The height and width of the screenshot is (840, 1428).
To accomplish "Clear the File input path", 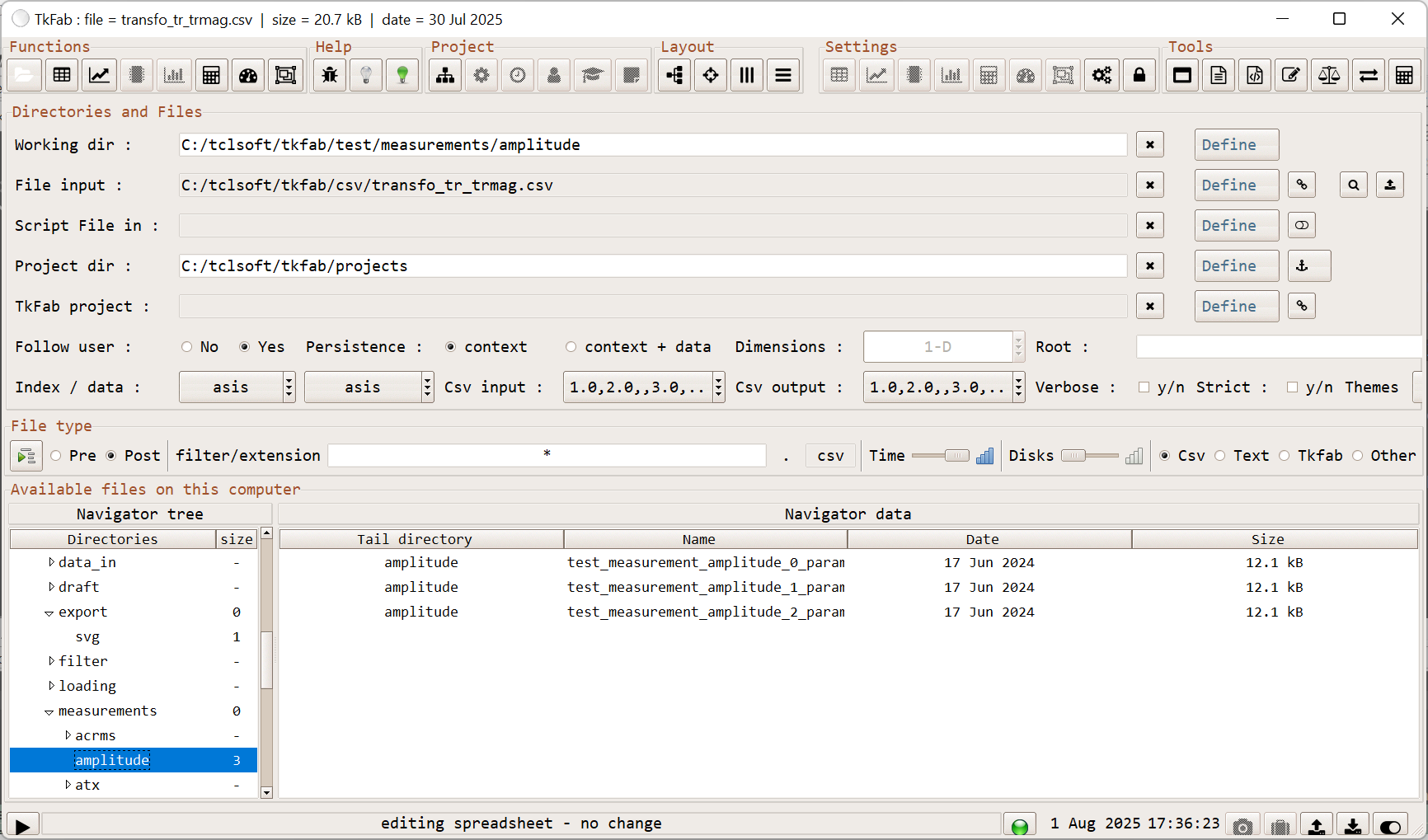I will coord(1149,185).
